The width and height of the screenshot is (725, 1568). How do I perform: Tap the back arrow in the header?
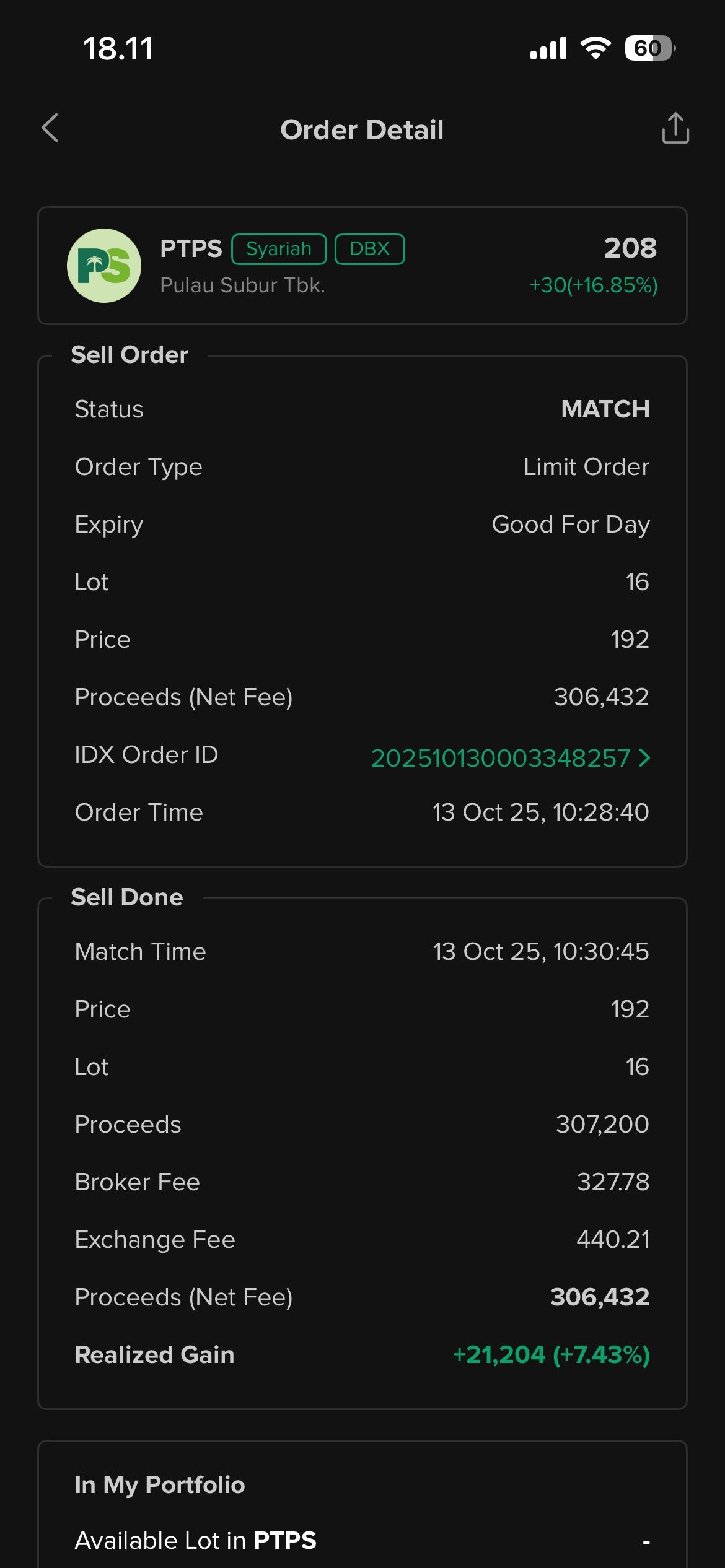pos(50,128)
